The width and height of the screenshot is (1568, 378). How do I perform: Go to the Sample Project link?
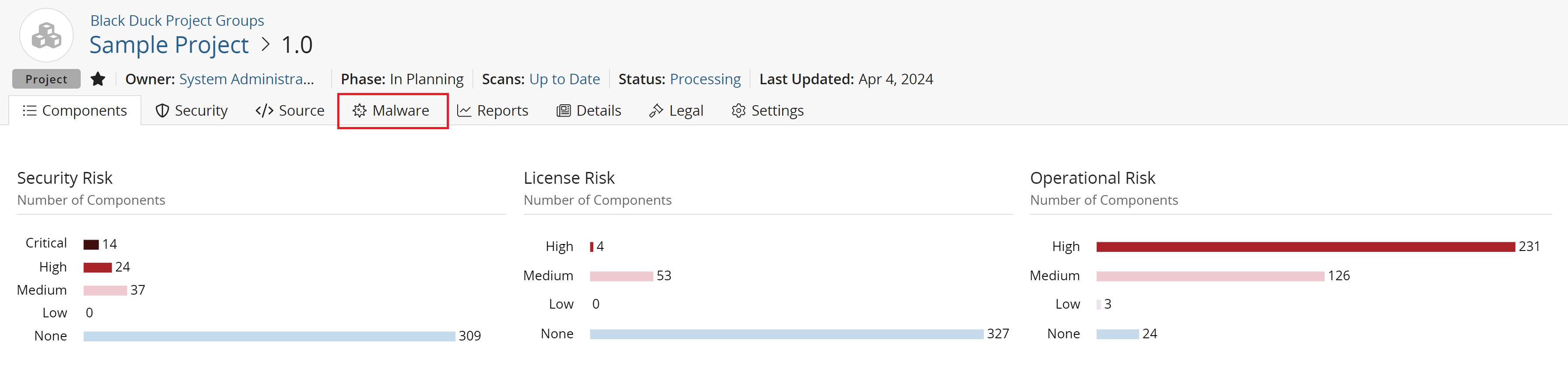[169, 45]
